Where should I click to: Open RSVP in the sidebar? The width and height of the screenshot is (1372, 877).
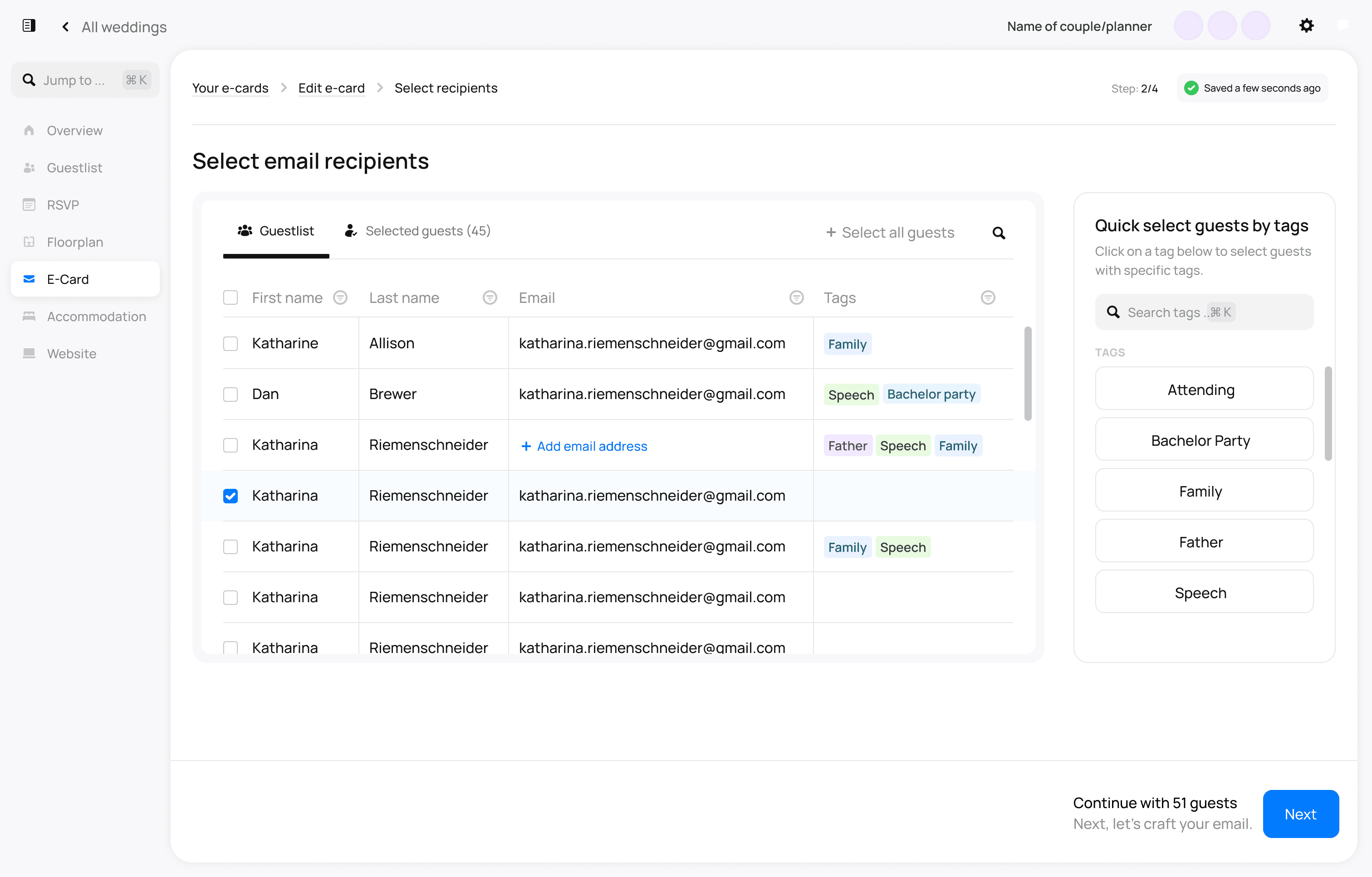(85, 205)
